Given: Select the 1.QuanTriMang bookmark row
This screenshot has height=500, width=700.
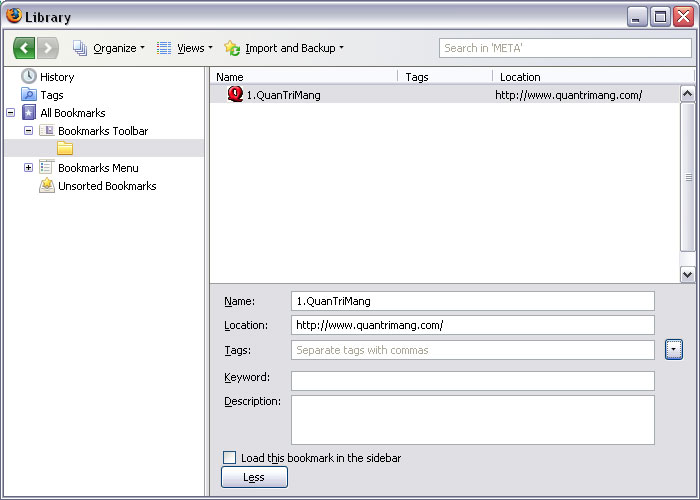Looking at the screenshot, I should click(445, 95).
